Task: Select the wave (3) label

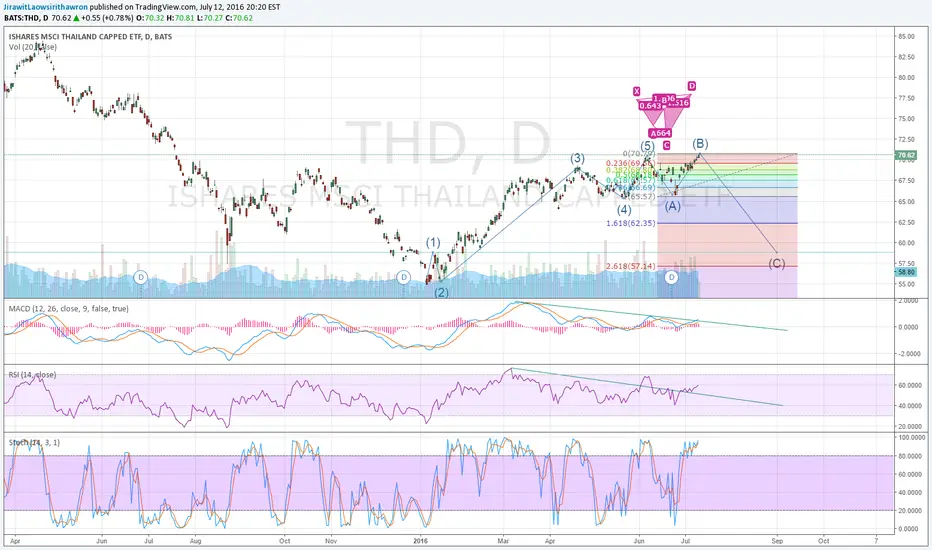Action: (x=577, y=158)
